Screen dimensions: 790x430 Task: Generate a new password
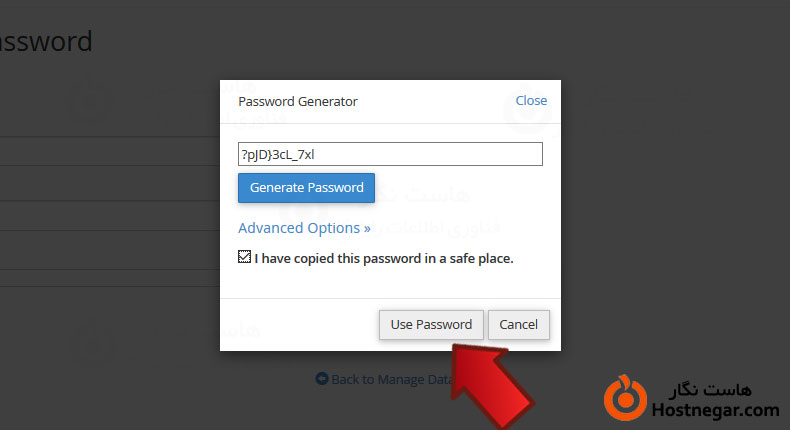click(306, 187)
